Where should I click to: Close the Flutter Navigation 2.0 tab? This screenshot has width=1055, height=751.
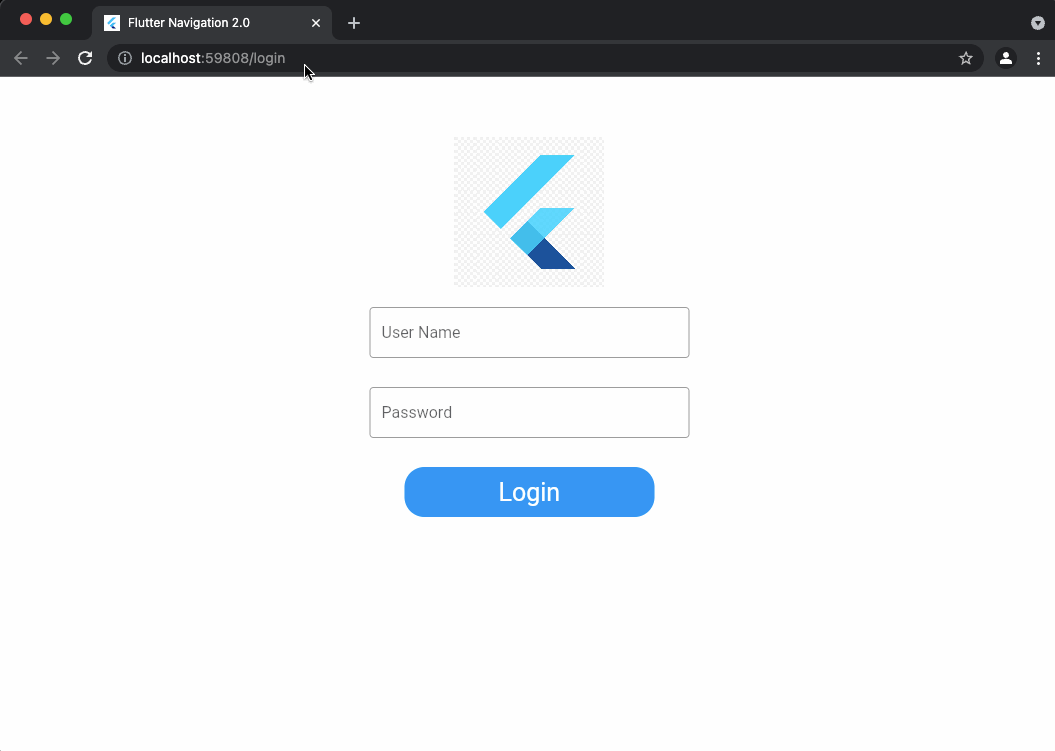click(x=316, y=23)
